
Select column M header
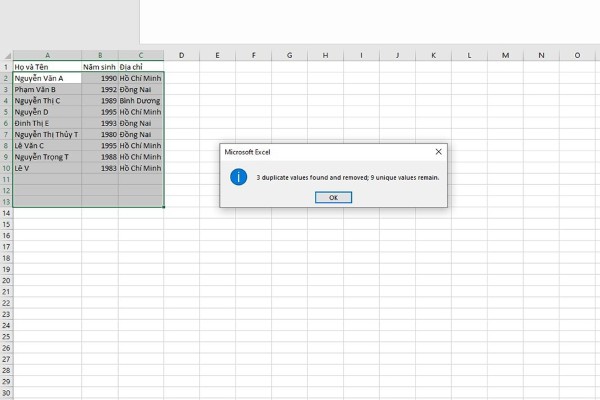505,55
